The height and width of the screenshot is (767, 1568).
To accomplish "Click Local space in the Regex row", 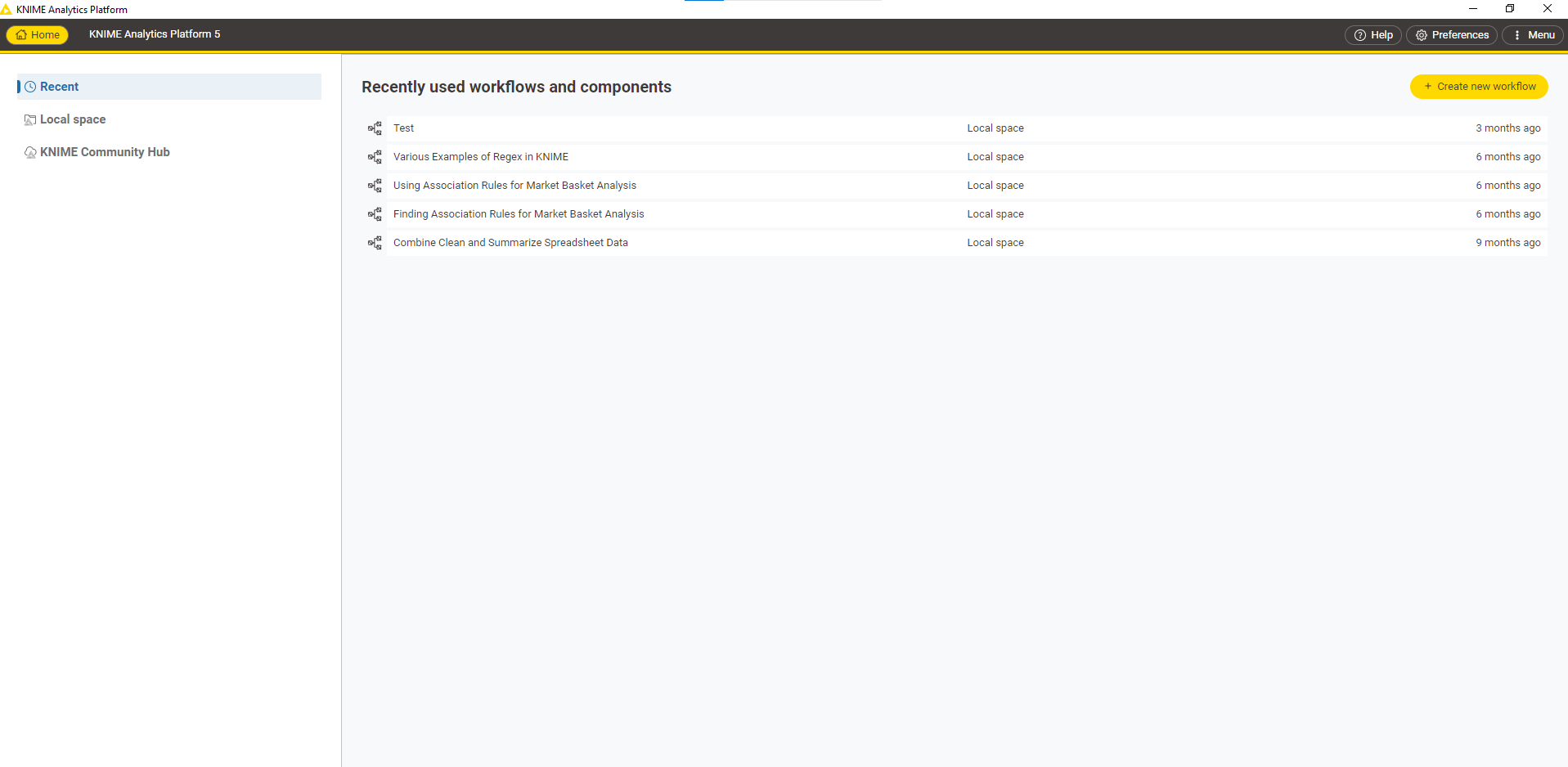I will click(x=995, y=157).
